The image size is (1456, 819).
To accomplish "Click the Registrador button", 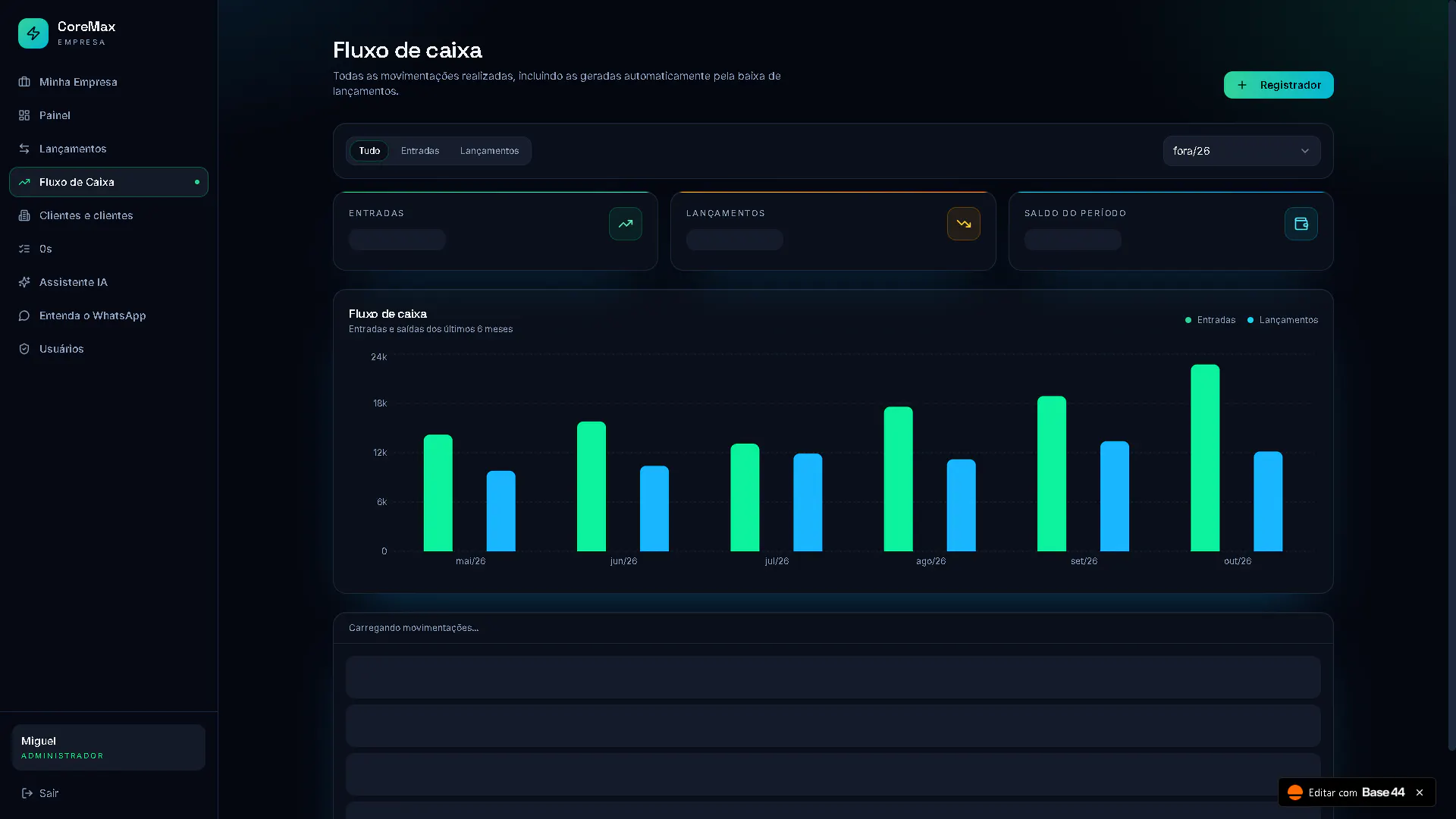I will 1279,85.
